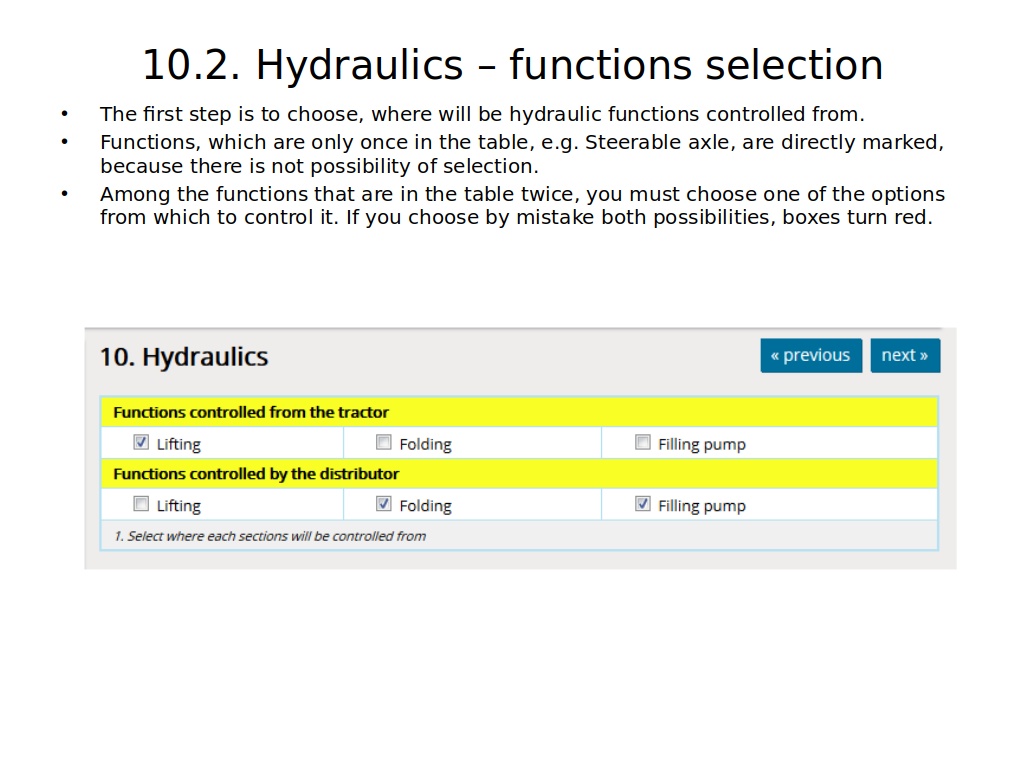1024x768 pixels.
Task: Disable Filling pump checkbox under distributor functions
Action: (643, 504)
